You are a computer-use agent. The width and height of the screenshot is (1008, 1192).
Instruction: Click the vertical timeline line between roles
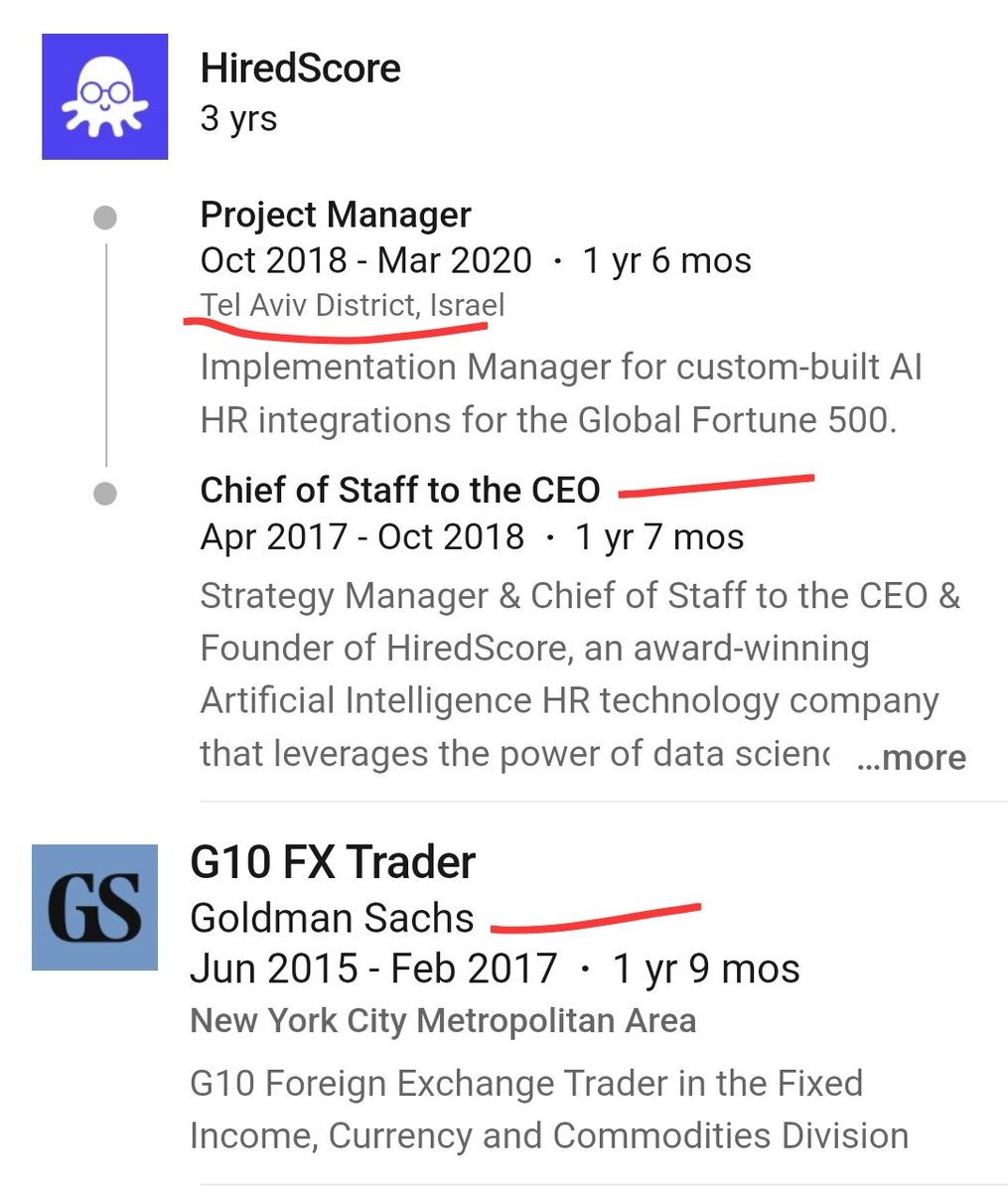(105, 355)
